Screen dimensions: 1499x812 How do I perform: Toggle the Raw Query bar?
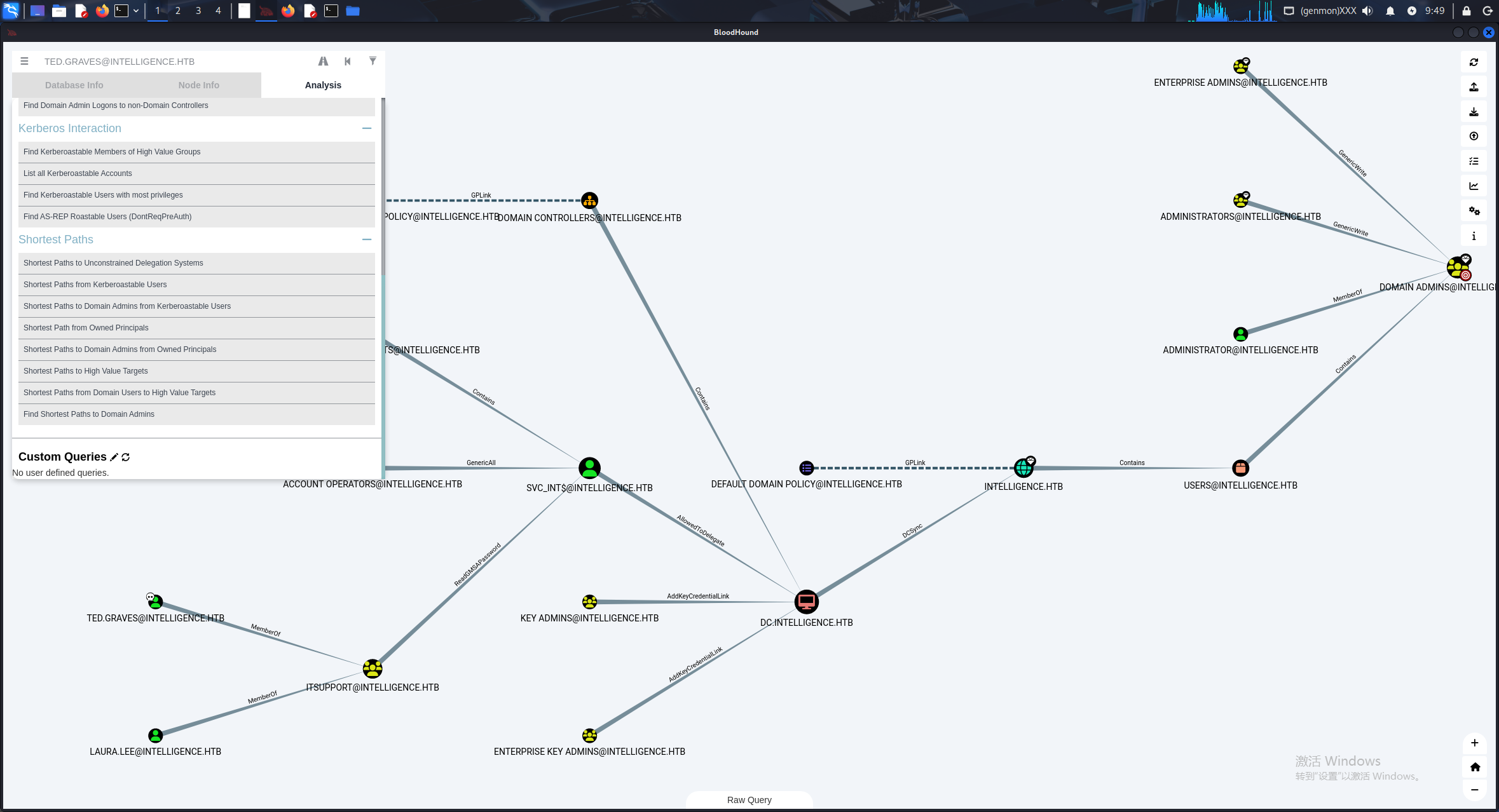(749, 800)
